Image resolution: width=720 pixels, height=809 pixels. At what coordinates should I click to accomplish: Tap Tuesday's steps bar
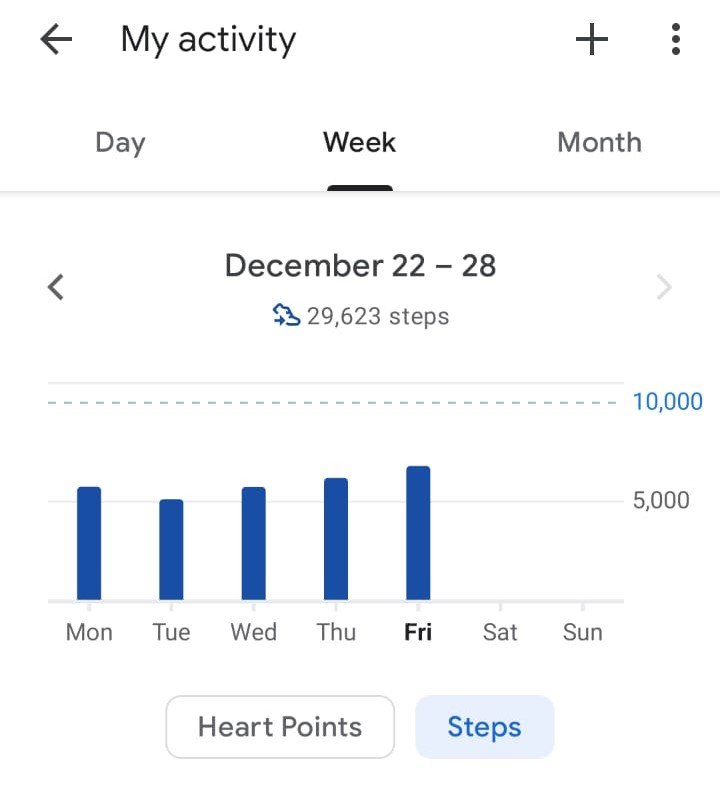click(x=171, y=549)
